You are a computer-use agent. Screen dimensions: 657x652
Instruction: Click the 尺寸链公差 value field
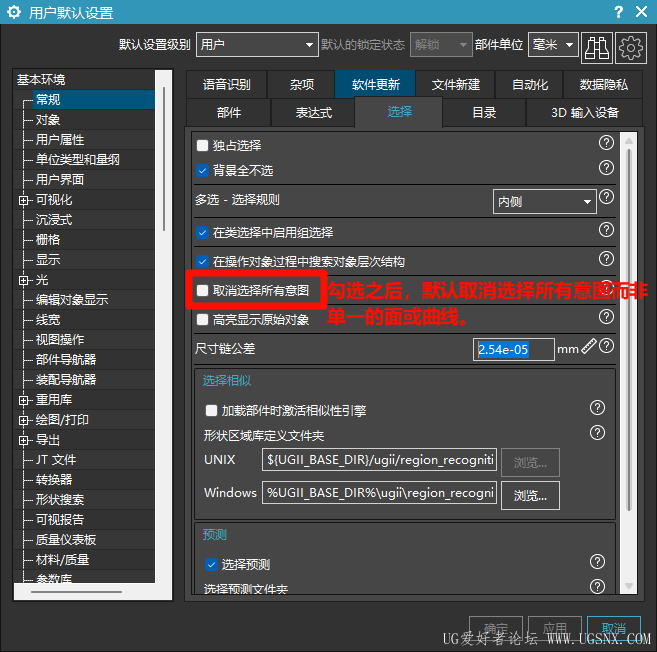514,349
